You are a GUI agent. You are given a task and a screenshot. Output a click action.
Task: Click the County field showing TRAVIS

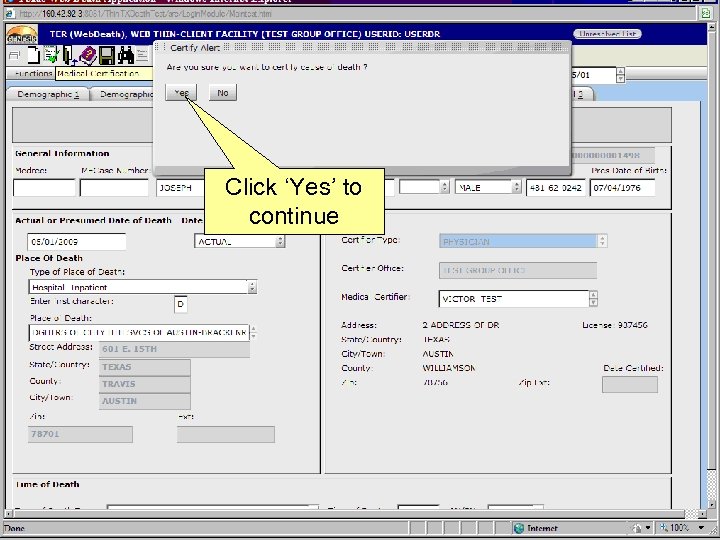tap(145, 384)
